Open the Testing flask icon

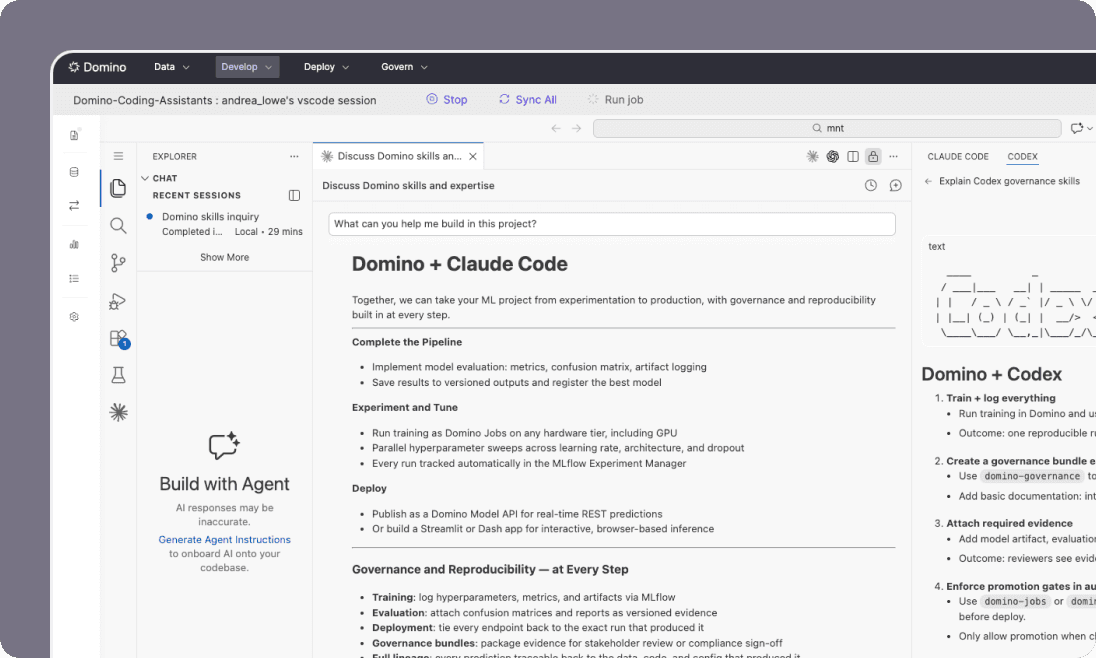tap(118, 376)
